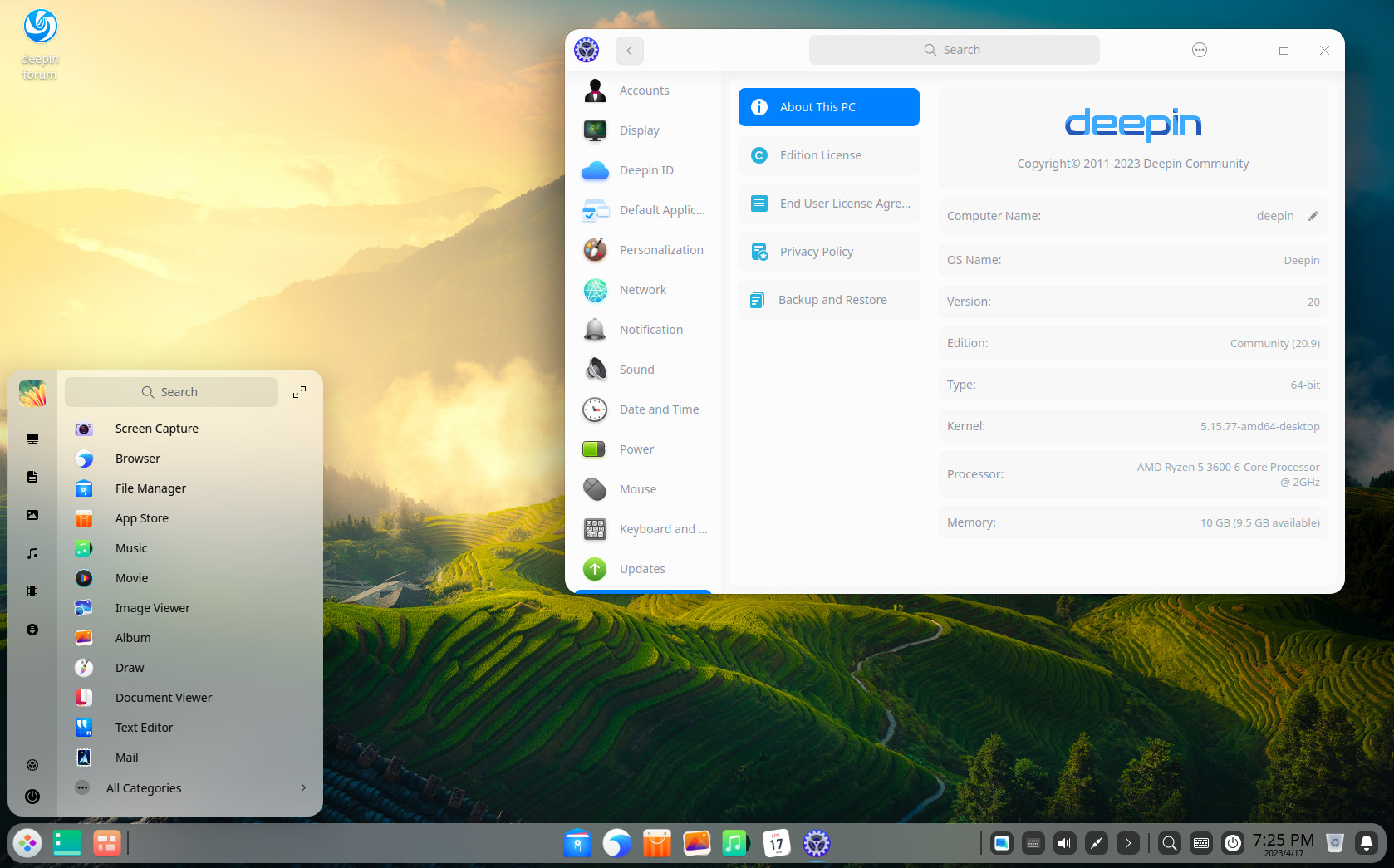Open Updates settings
This screenshot has height=868, width=1394.
tap(643, 569)
